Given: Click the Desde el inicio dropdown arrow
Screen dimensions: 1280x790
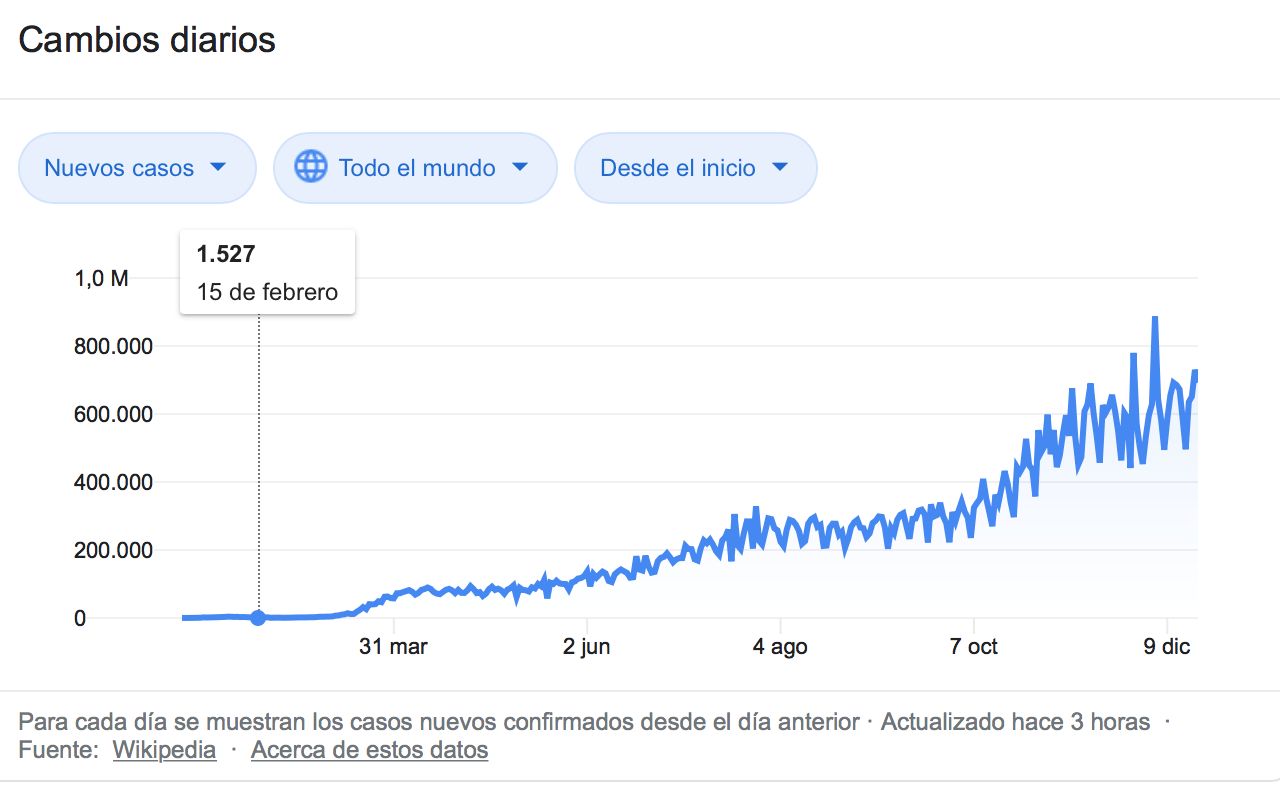Looking at the screenshot, I should pyautogui.click(x=780, y=168).
